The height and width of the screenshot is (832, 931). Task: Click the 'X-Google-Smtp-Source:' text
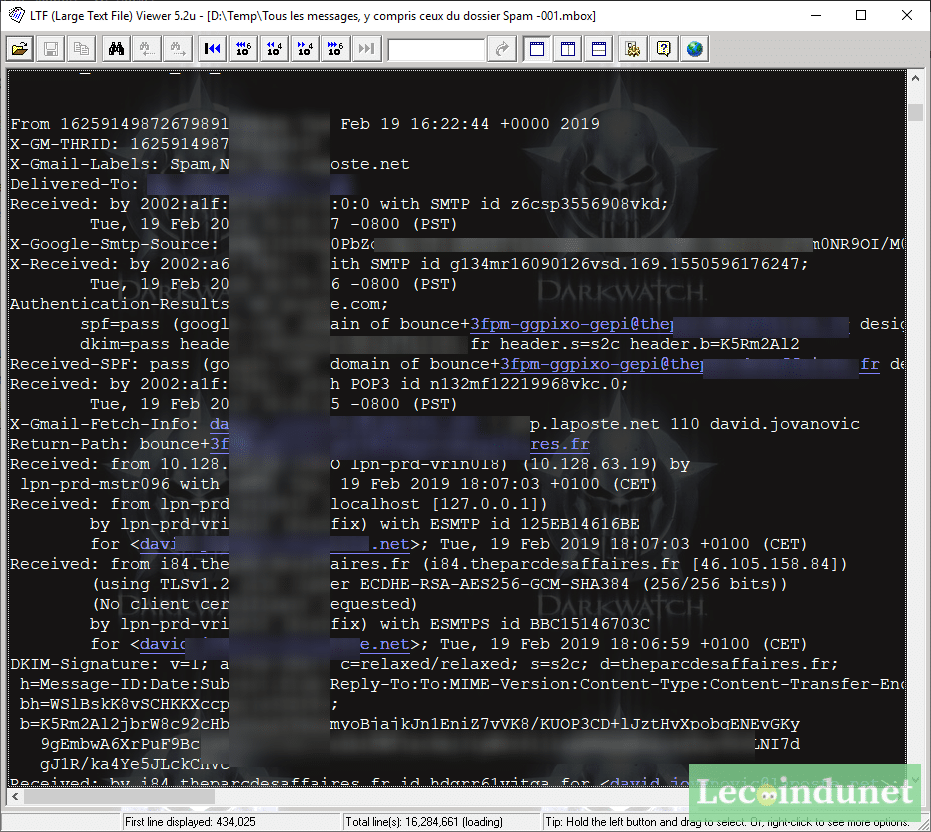[115, 244]
